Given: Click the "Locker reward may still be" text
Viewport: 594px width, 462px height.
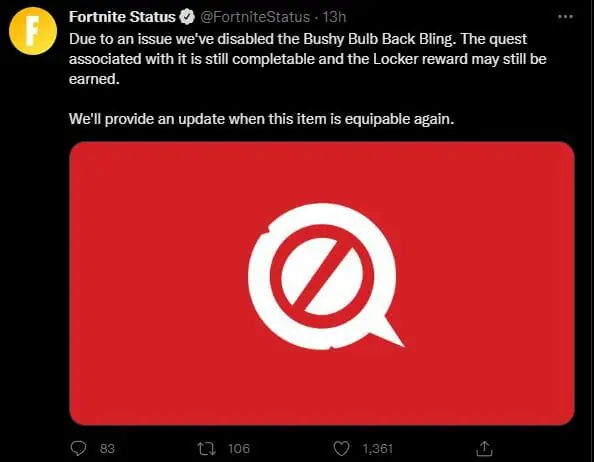Looking at the screenshot, I should (x=460, y=59).
